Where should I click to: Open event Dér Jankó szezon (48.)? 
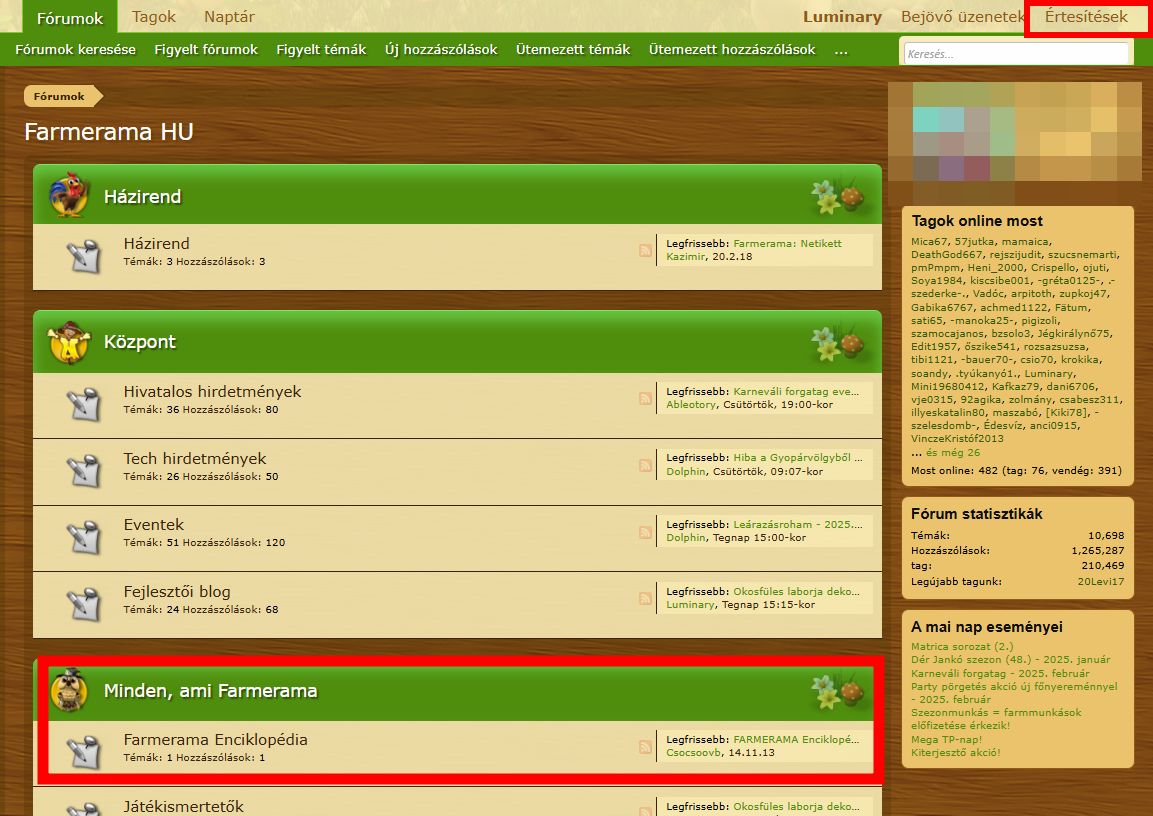click(1010, 659)
